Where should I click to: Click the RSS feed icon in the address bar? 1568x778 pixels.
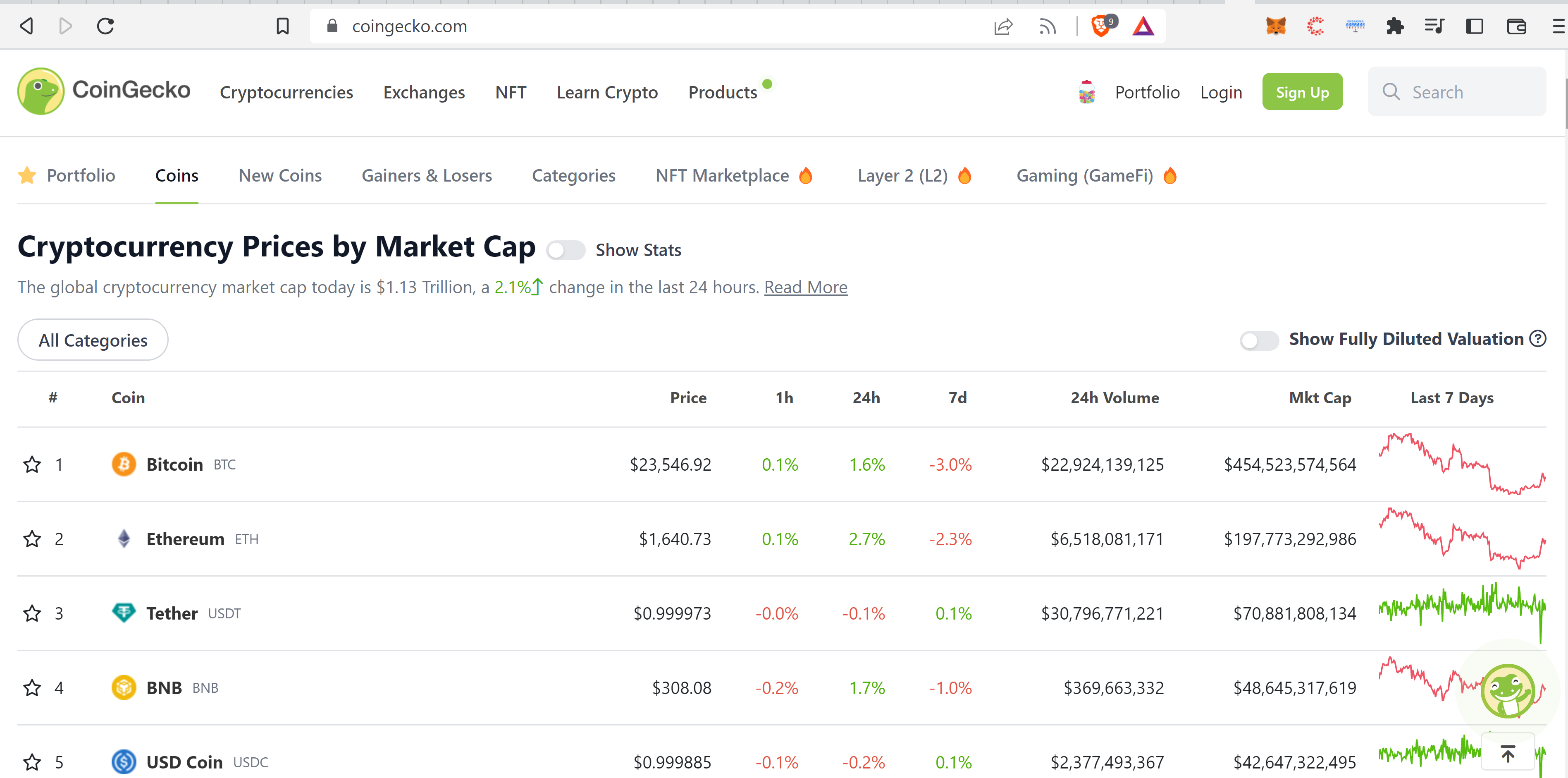pyautogui.click(x=1048, y=26)
